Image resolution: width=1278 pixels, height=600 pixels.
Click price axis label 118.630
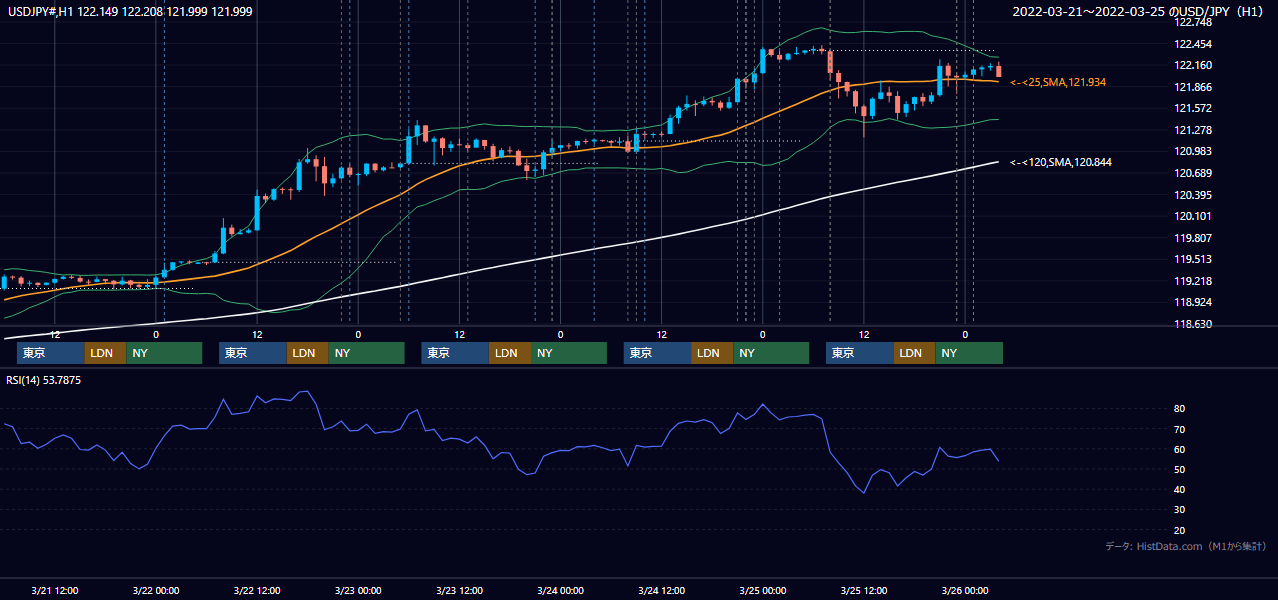coord(1193,324)
